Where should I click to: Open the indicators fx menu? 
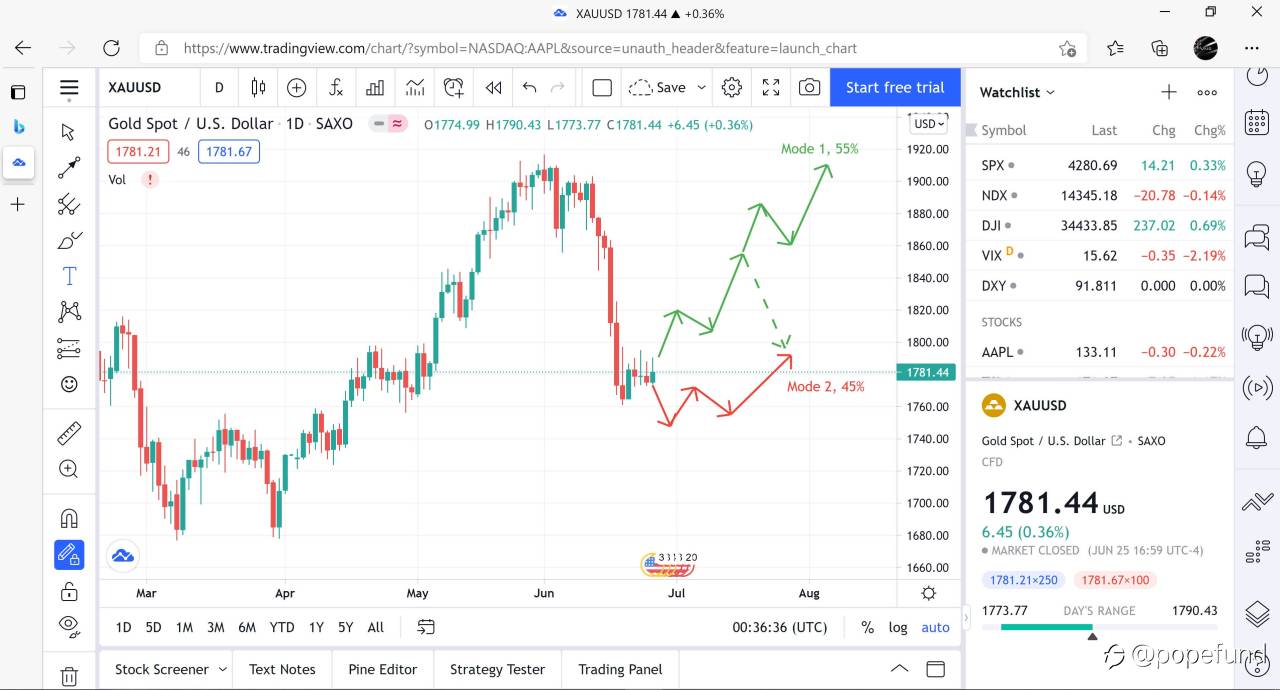click(x=336, y=87)
